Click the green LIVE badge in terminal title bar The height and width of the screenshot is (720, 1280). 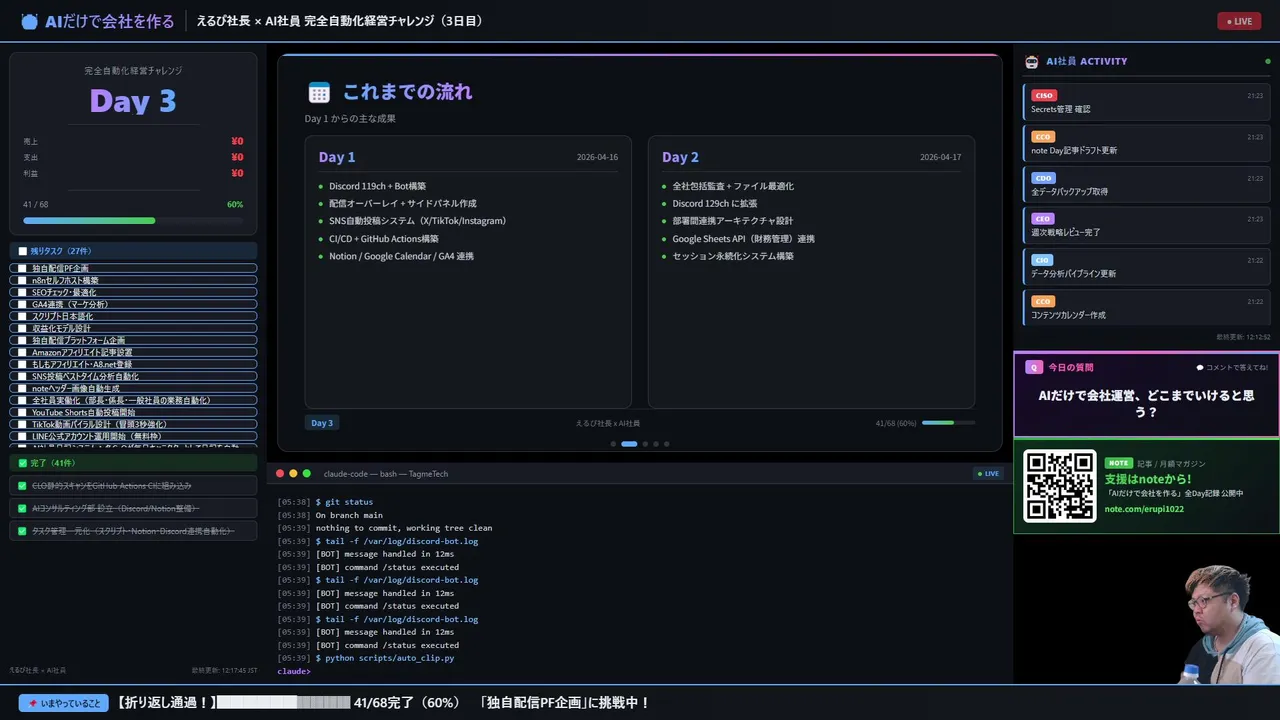pyautogui.click(x=988, y=473)
